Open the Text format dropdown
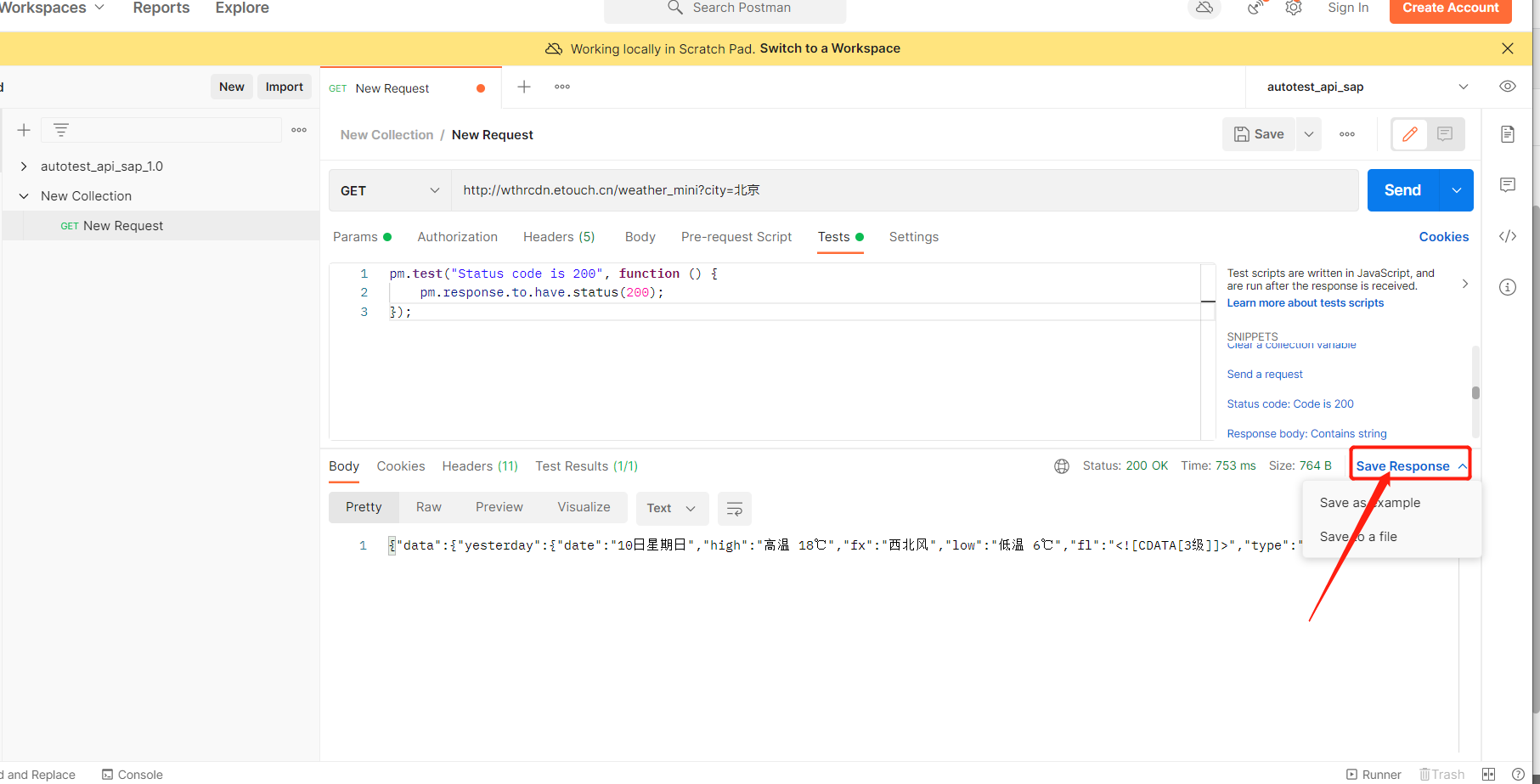The width and height of the screenshot is (1540, 784). (x=672, y=508)
